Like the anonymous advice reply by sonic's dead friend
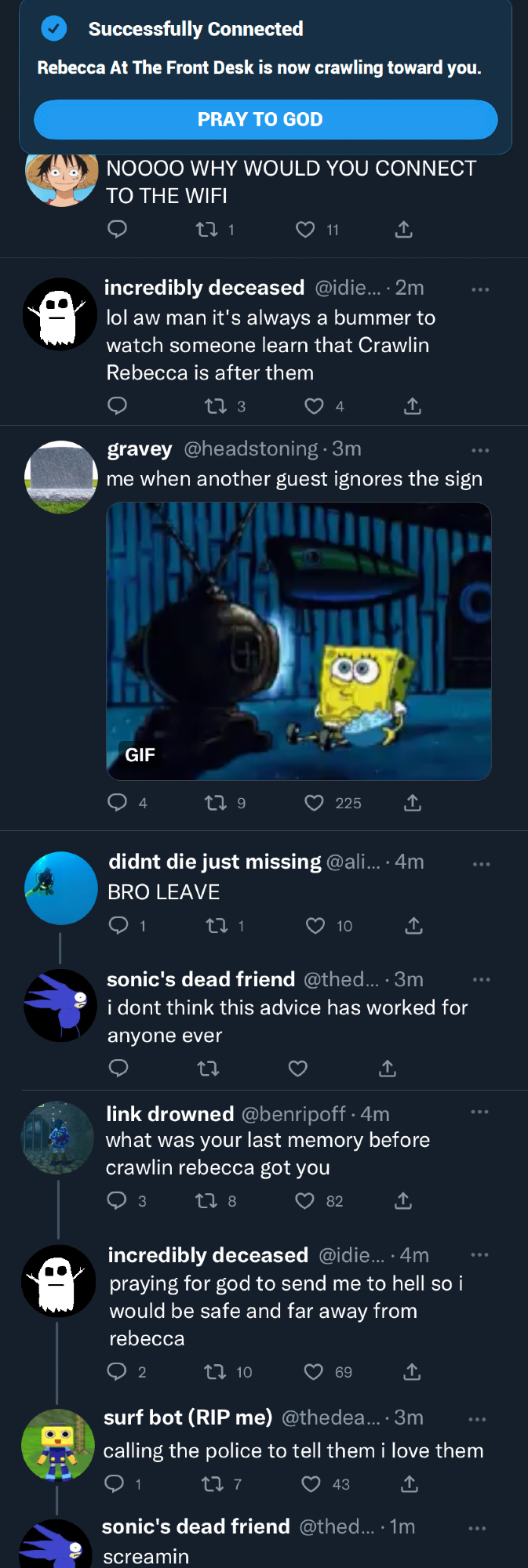528x1568 pixels. [x=298, y=1068]
